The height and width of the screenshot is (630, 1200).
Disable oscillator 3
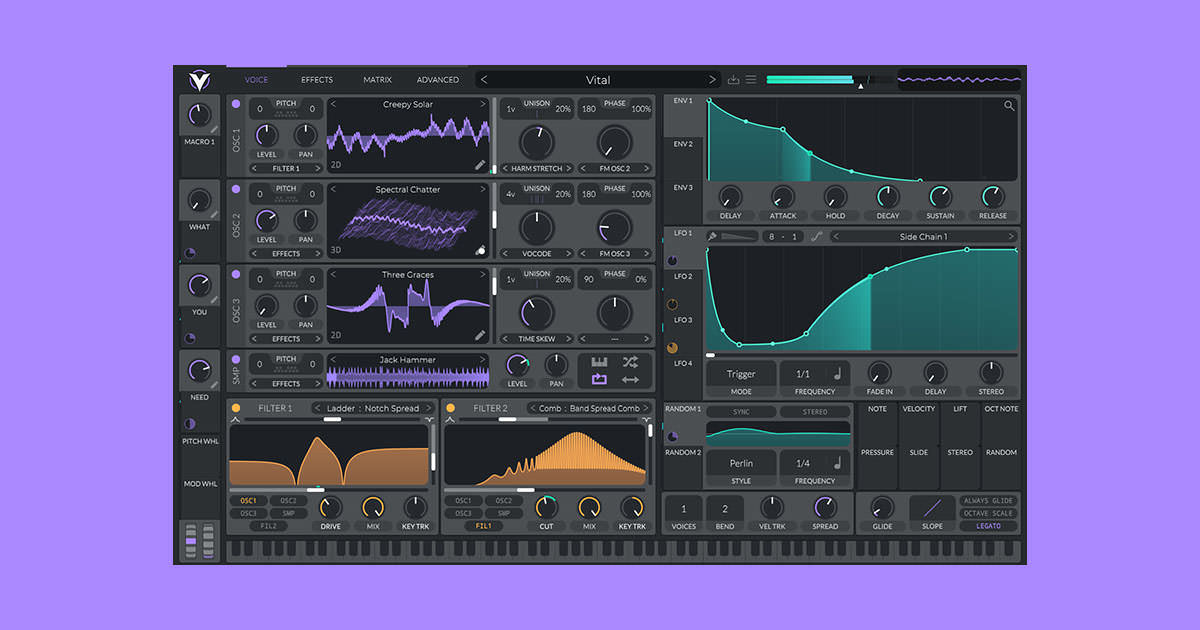click(x=236, y=274)
